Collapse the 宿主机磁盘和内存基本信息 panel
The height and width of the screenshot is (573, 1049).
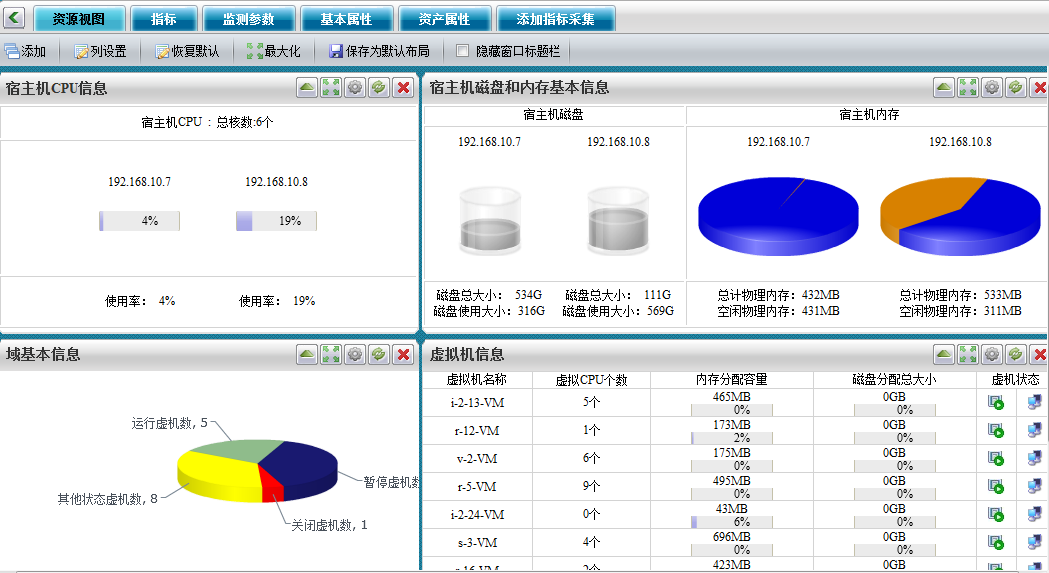click(944, 88)
